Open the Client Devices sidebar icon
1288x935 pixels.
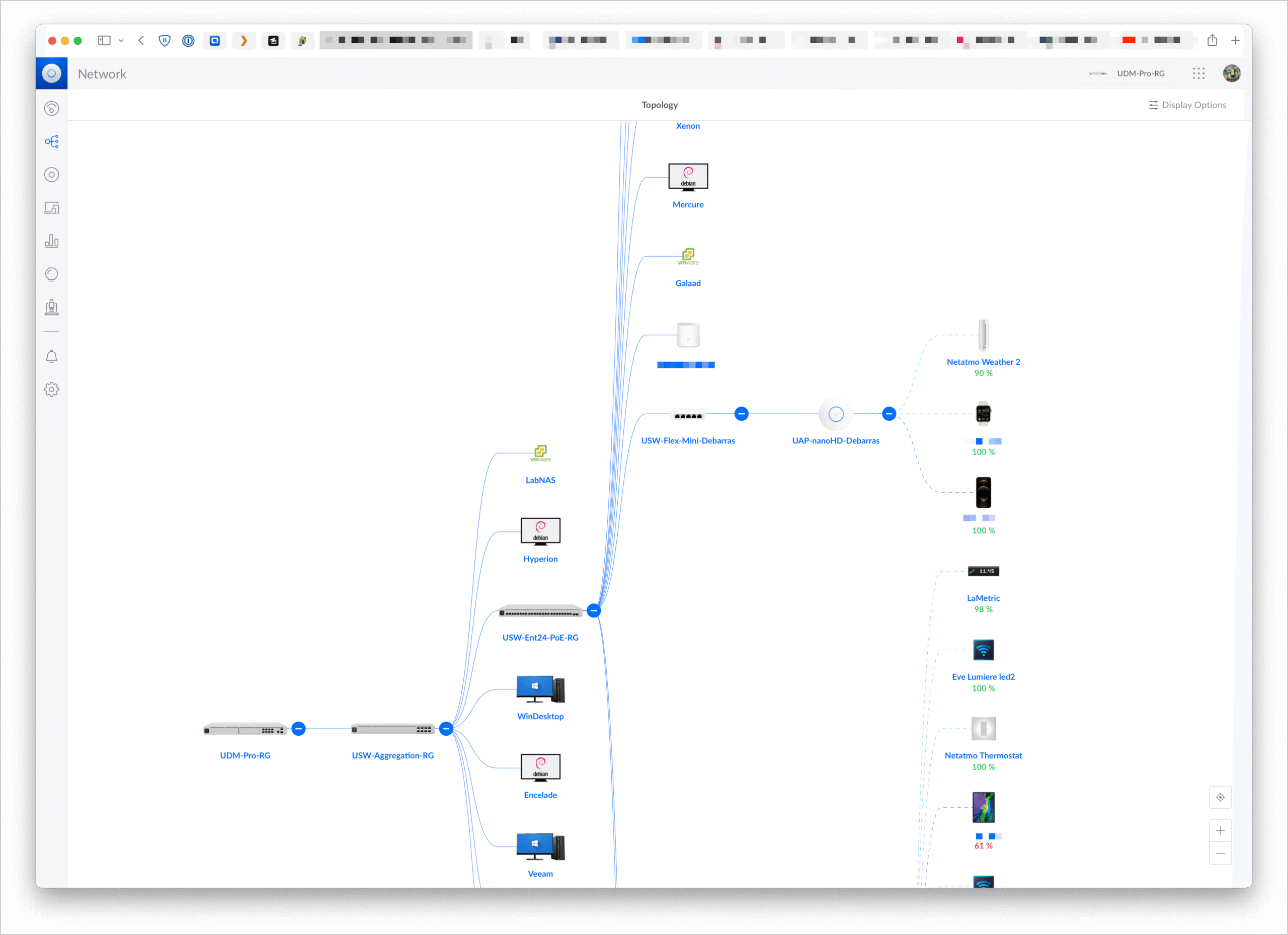click(x=52, y=208)
